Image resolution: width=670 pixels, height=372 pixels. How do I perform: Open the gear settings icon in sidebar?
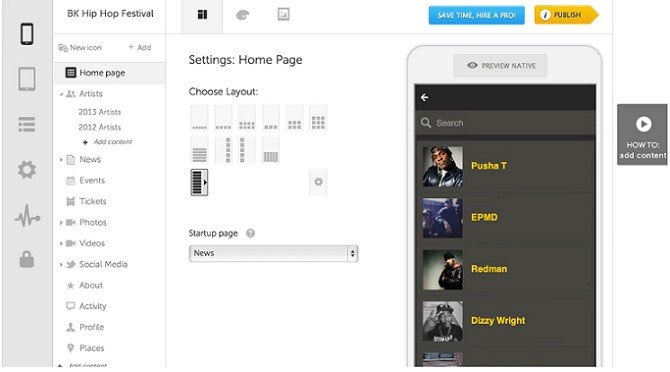pyautogui.click(x=26, y=170)
